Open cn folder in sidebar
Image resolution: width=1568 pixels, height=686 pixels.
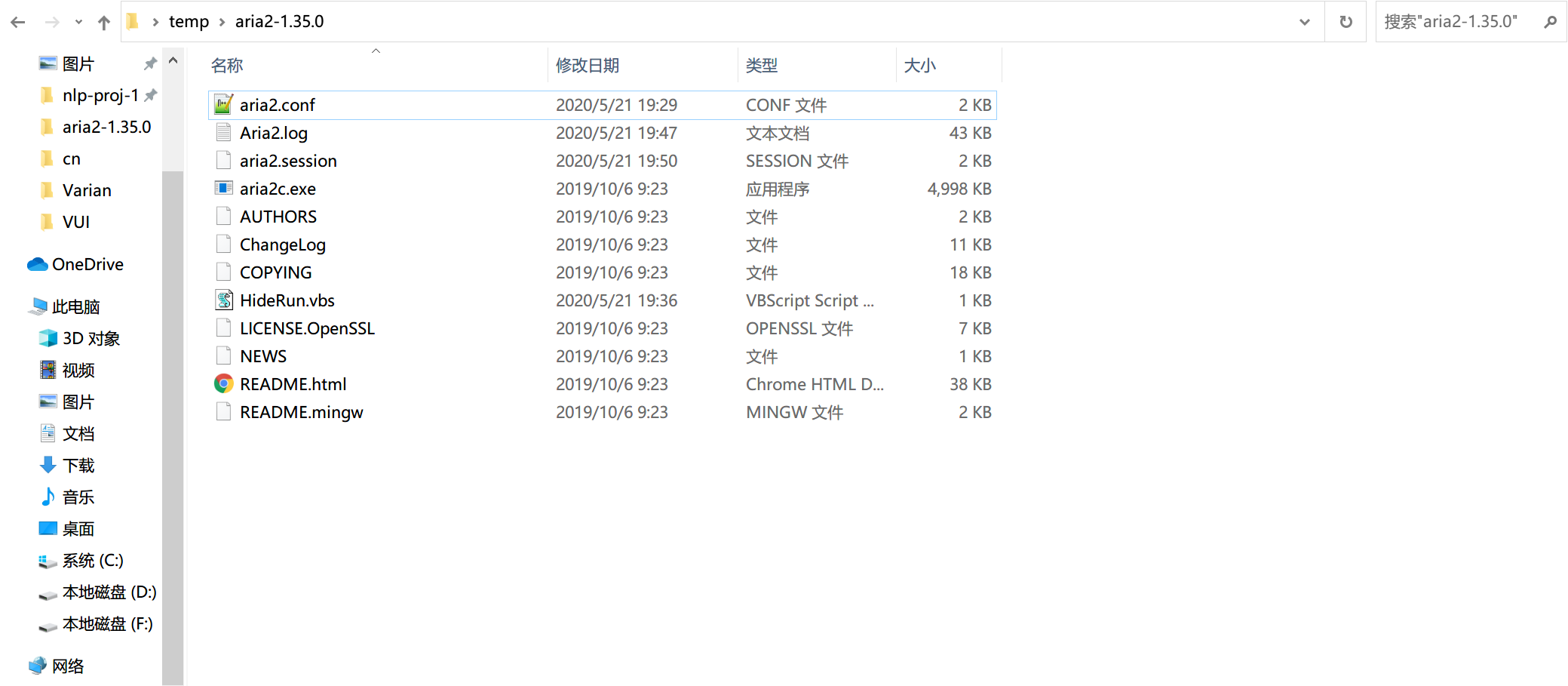(x=71, y=158)
